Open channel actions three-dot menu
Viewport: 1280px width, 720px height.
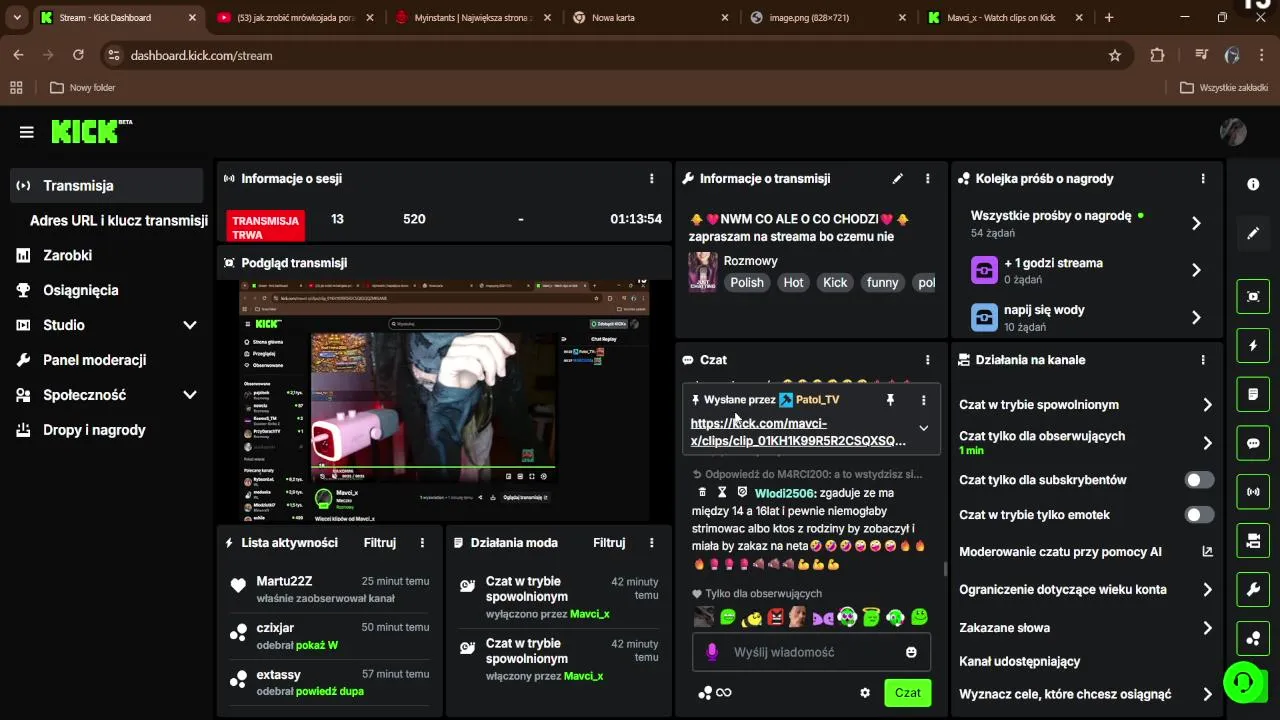pyautogui.click(x=1202, y=360)
